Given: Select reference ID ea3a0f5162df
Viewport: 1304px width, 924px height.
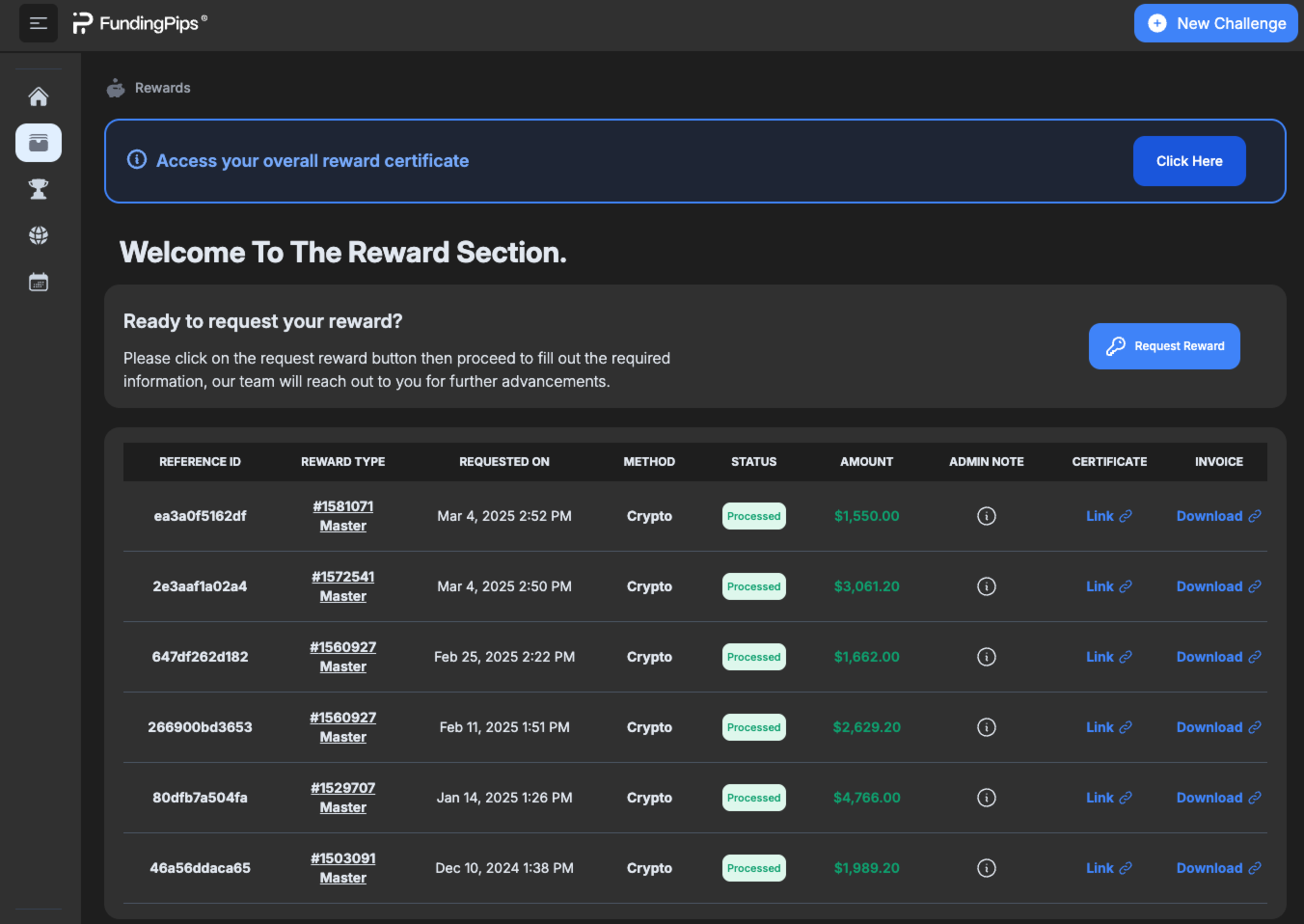Looking at the screenshot, I should (200, 516).
